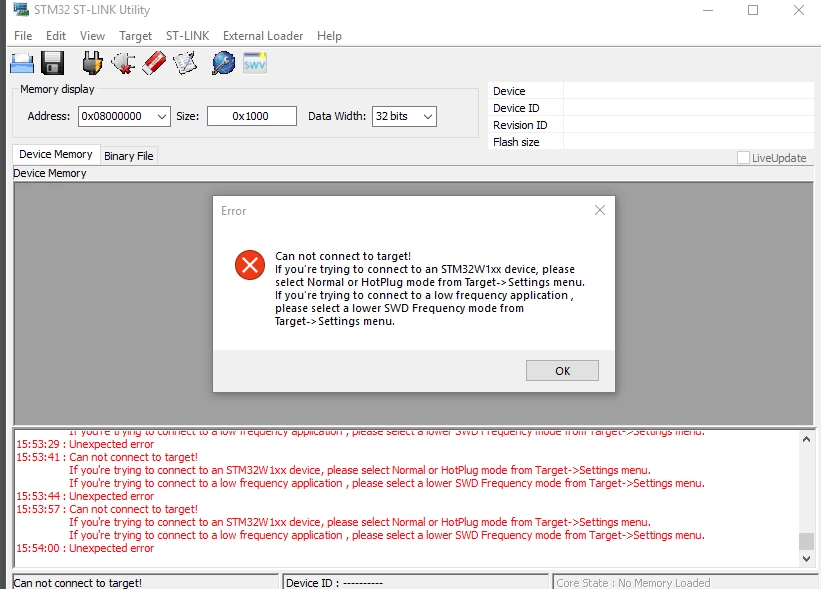Switch to the Device Memory tab
Image resolution: width=822 pixels, height=589 pixels.
[56, 155]
